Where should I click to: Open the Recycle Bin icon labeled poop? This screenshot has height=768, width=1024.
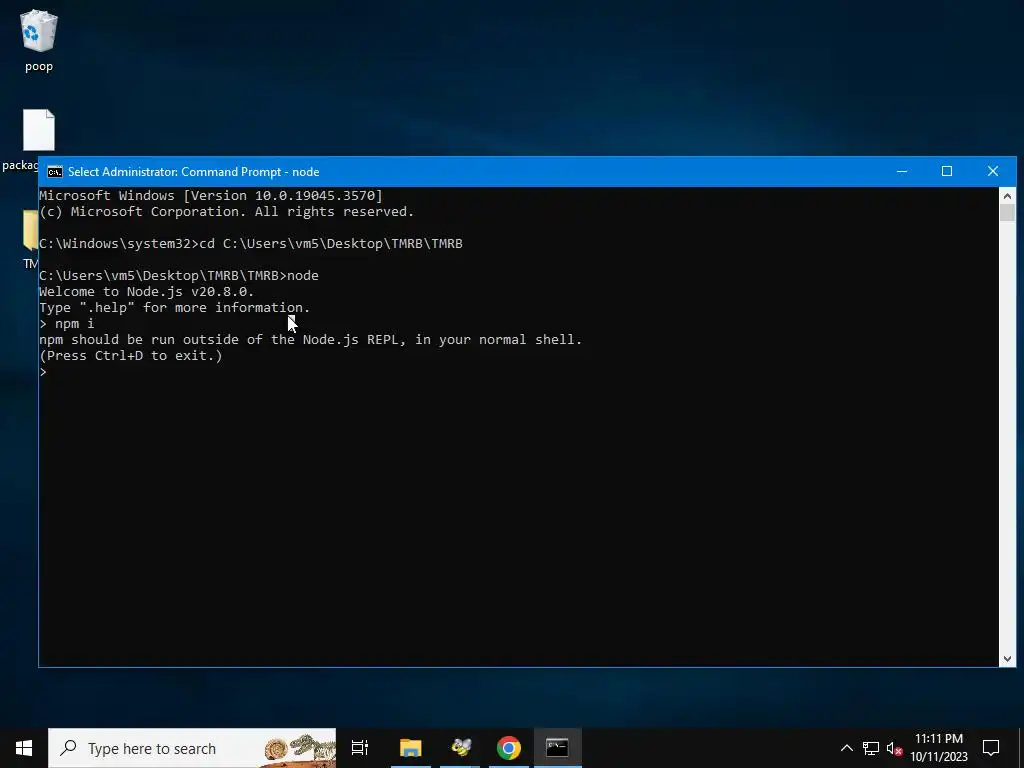click(x=39, y=40)
